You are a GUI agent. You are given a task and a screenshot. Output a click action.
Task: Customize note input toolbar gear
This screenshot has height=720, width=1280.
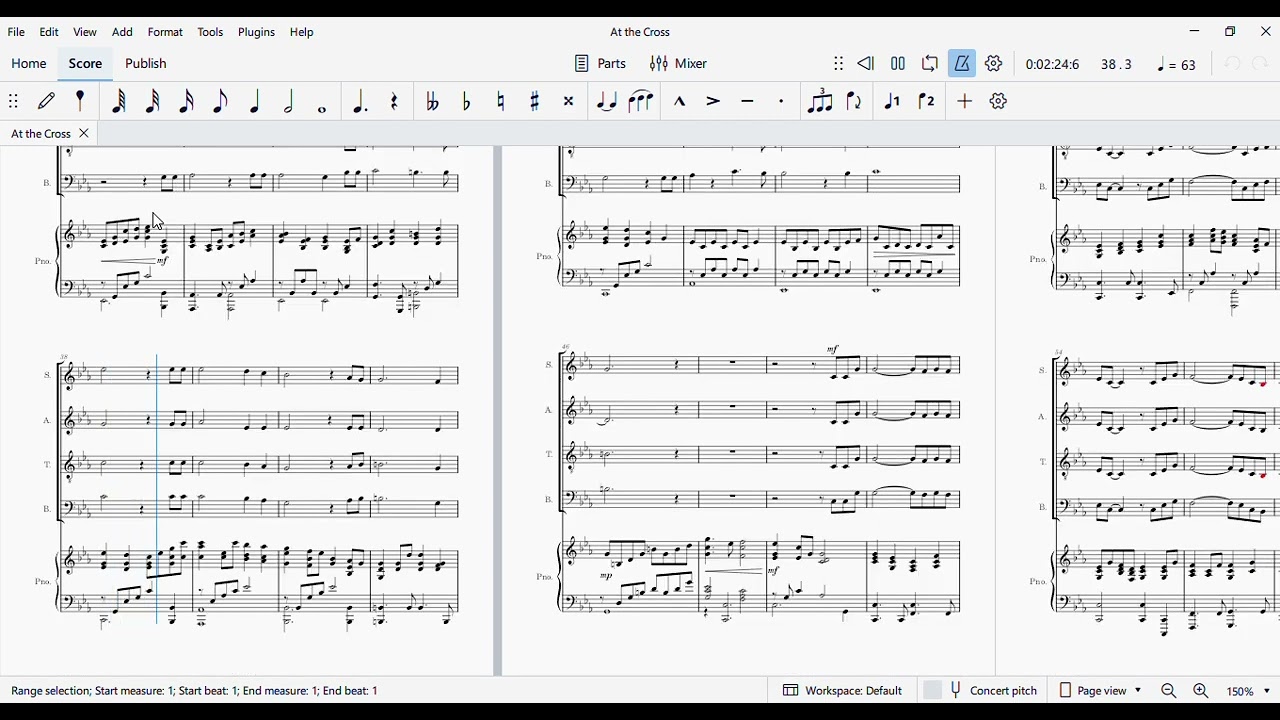tap(999, 101)
